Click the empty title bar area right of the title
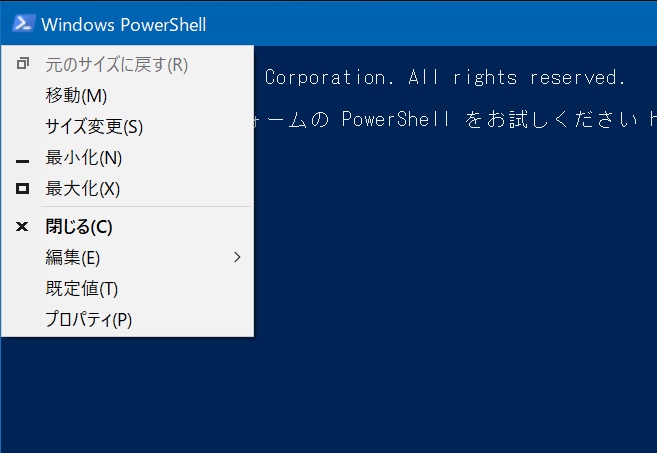This screenshot has width=657, height=453. coord(432,24)
